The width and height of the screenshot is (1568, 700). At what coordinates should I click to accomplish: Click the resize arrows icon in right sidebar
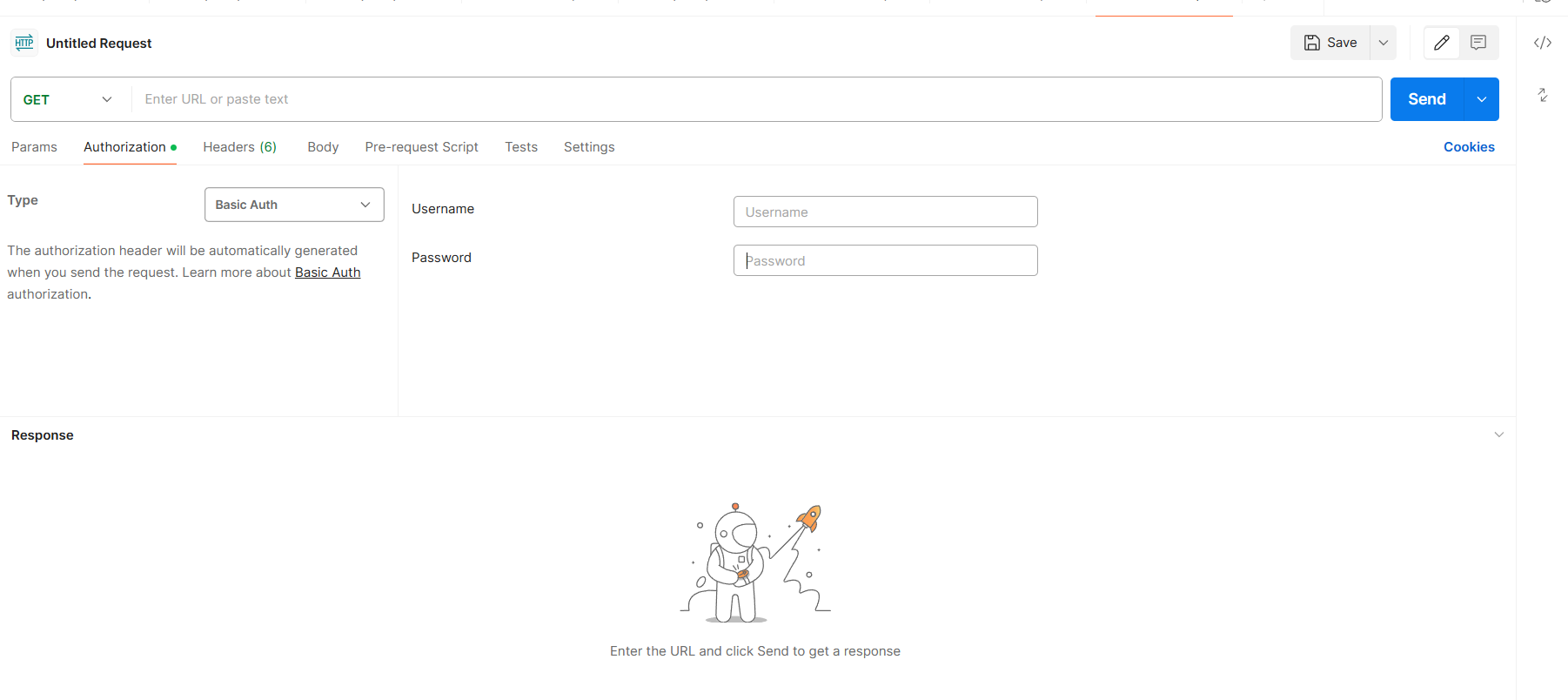tap(1543, 95)
